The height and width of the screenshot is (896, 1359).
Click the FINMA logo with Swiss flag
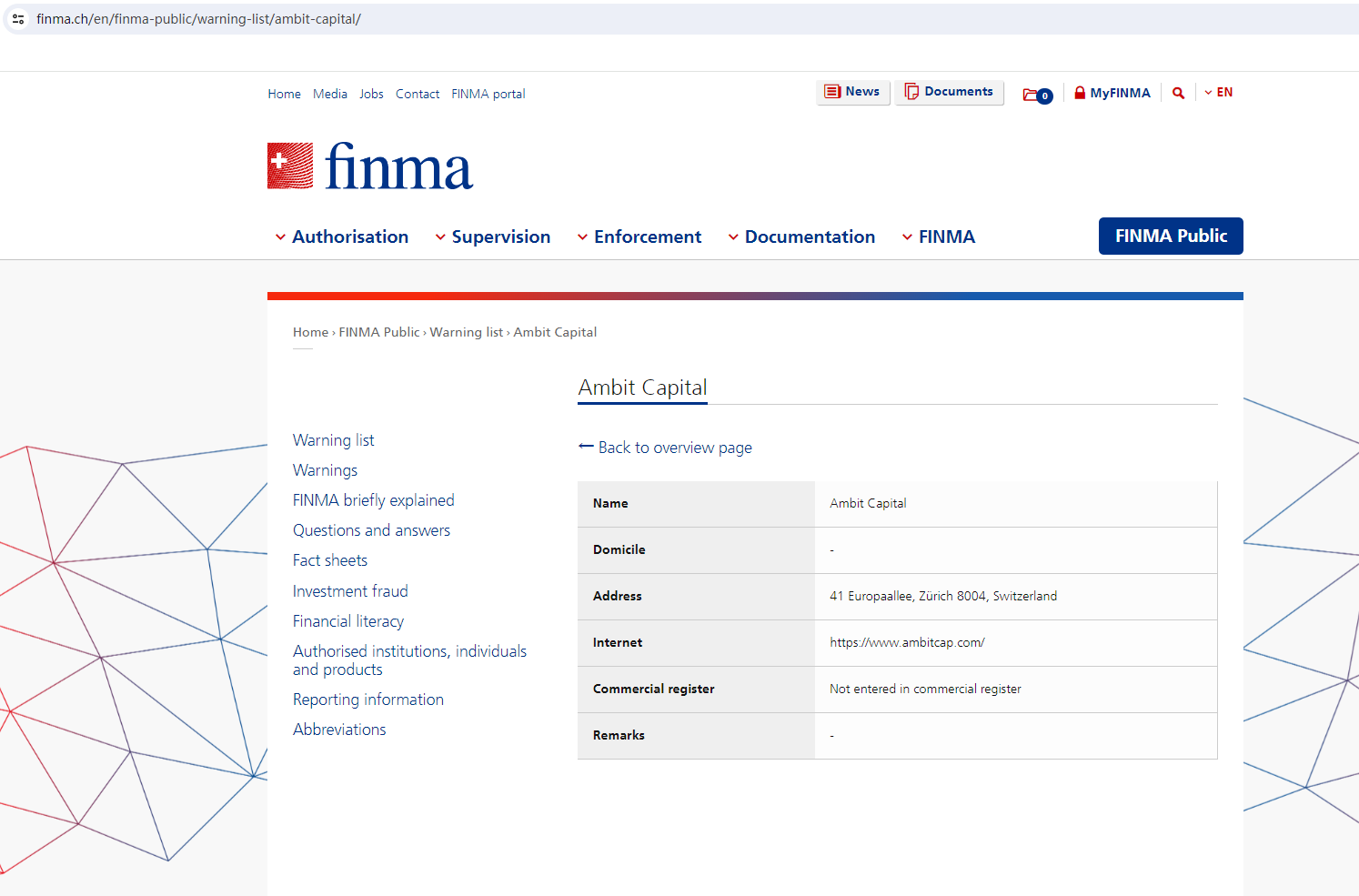pos(369,166)
